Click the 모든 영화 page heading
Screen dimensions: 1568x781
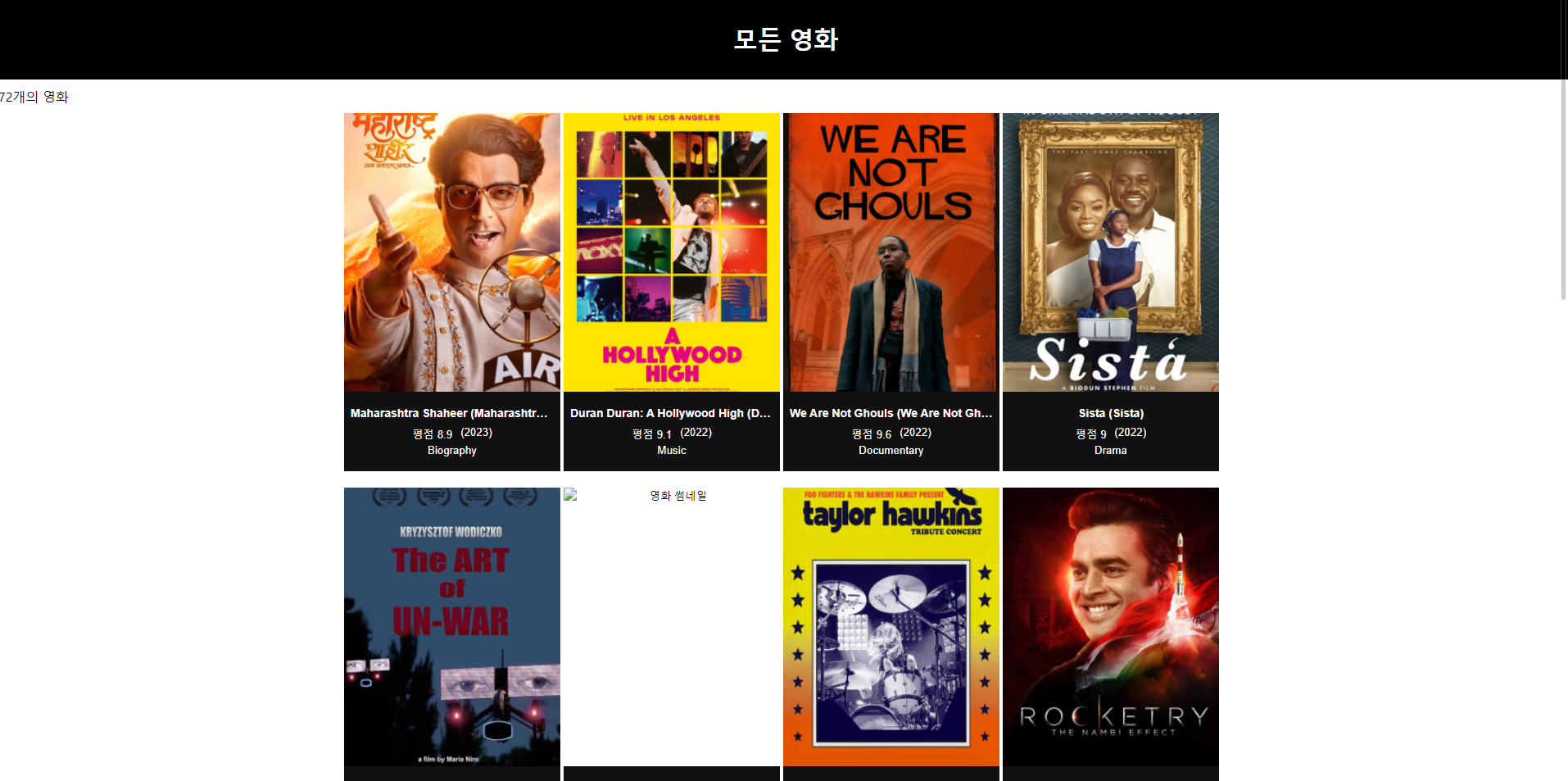click(x=786, y=39)
